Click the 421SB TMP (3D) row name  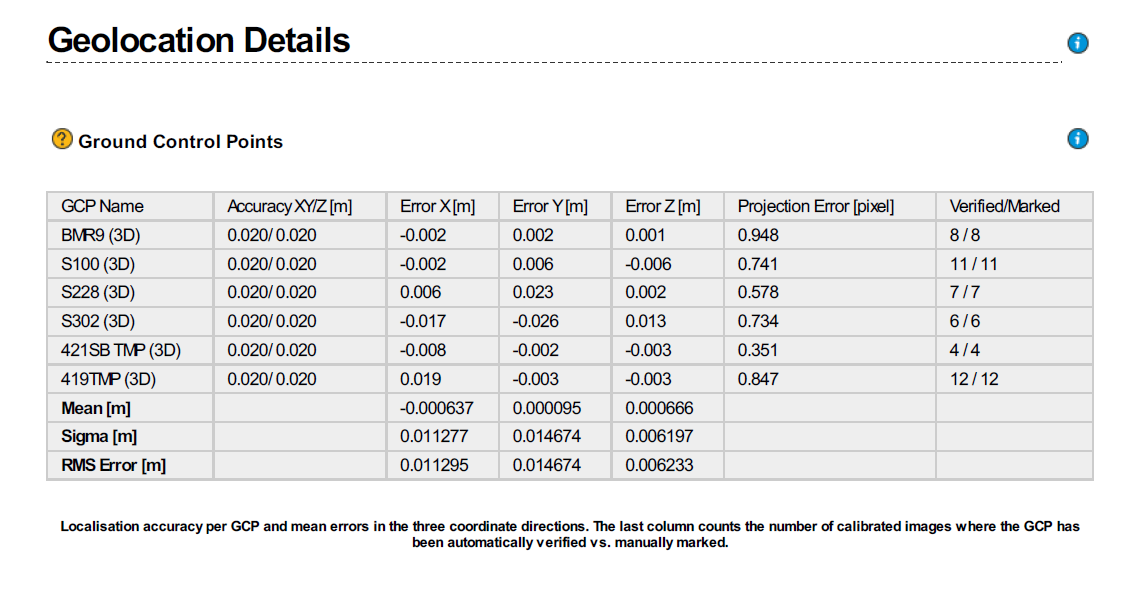tap(120, 350)
